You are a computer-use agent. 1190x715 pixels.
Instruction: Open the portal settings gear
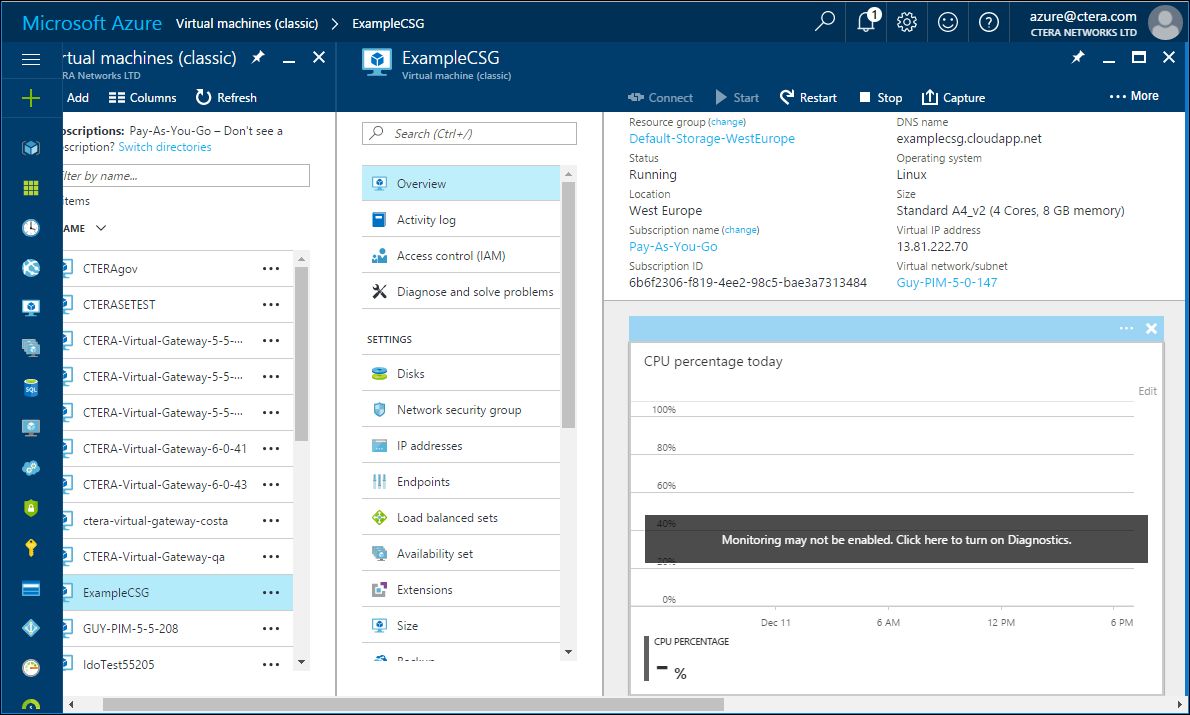(x=907, y=22)
